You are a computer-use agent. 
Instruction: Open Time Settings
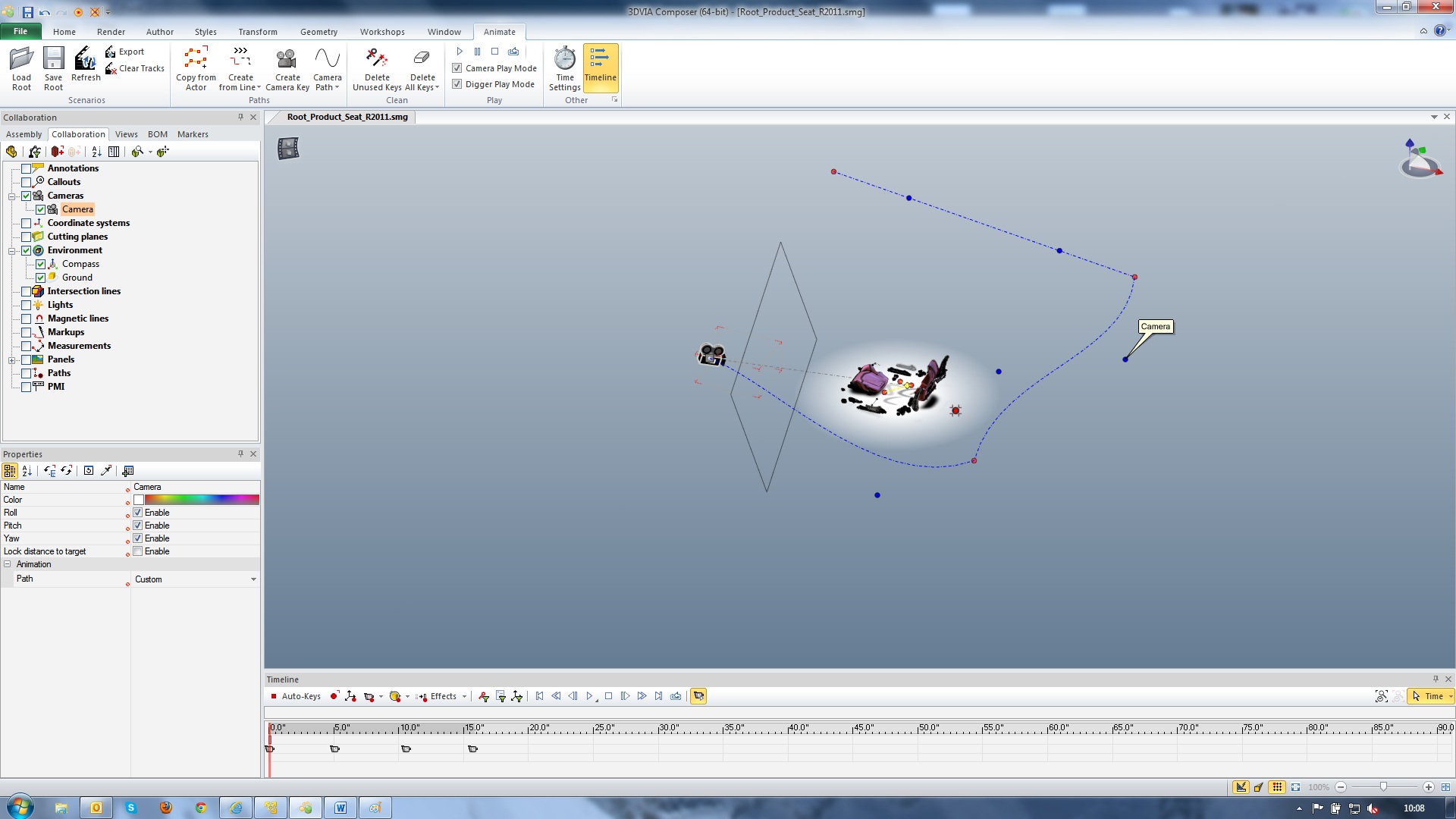pyautogui.click(x=565, y=68)
